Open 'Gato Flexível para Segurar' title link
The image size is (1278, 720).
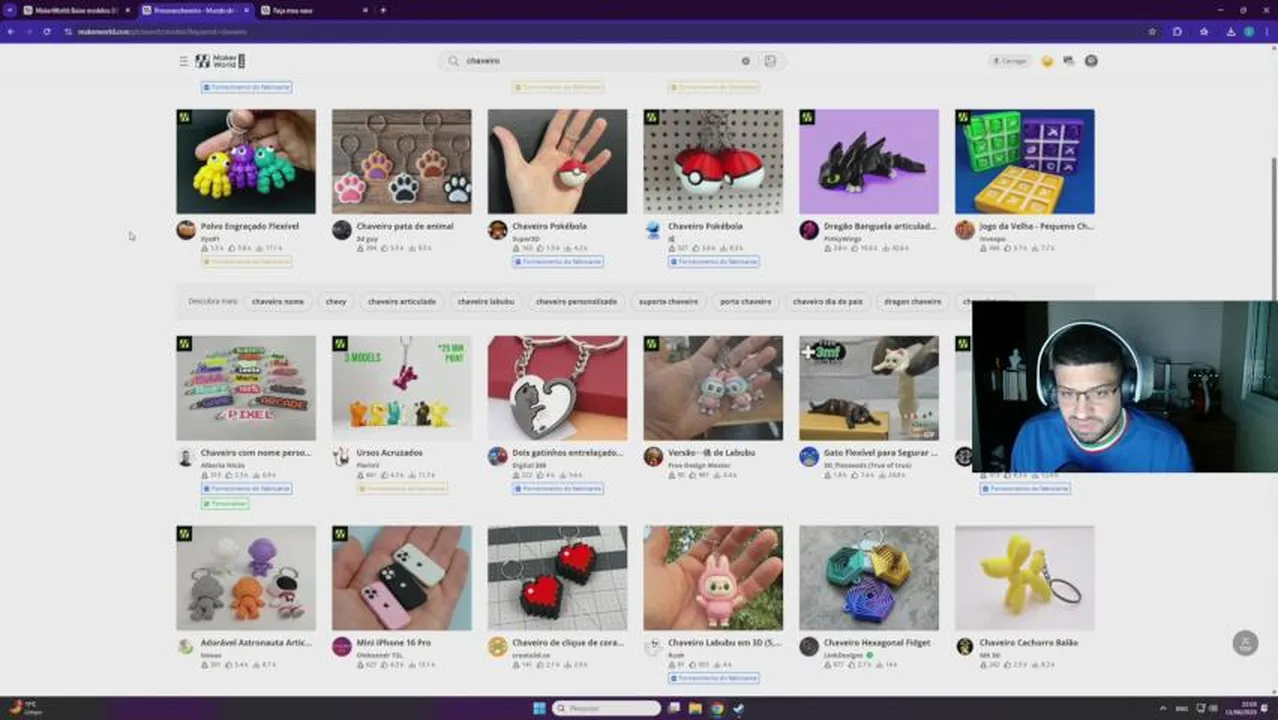881,453
